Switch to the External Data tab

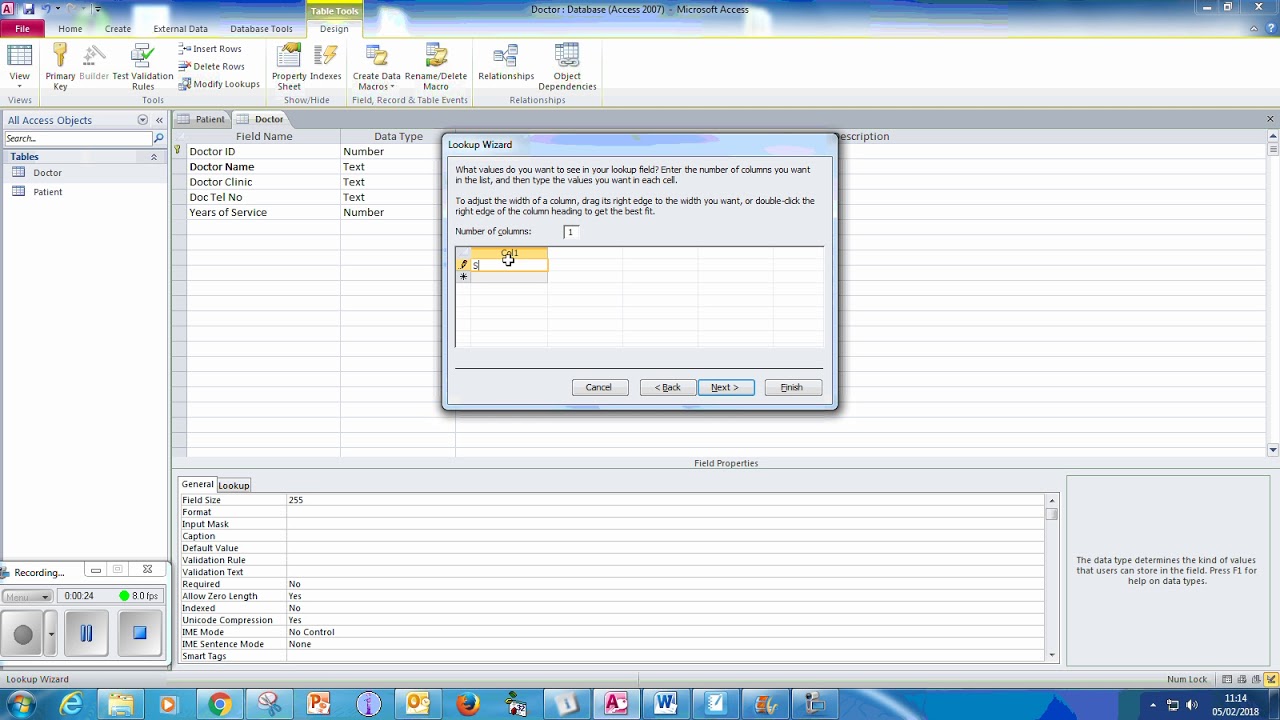180,29
